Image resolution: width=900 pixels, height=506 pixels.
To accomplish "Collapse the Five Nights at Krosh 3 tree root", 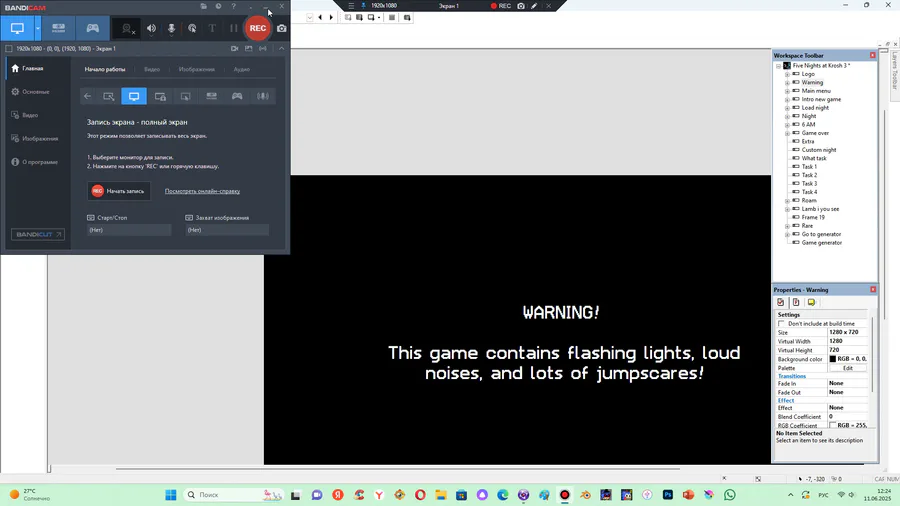I will tap(778, 66).
